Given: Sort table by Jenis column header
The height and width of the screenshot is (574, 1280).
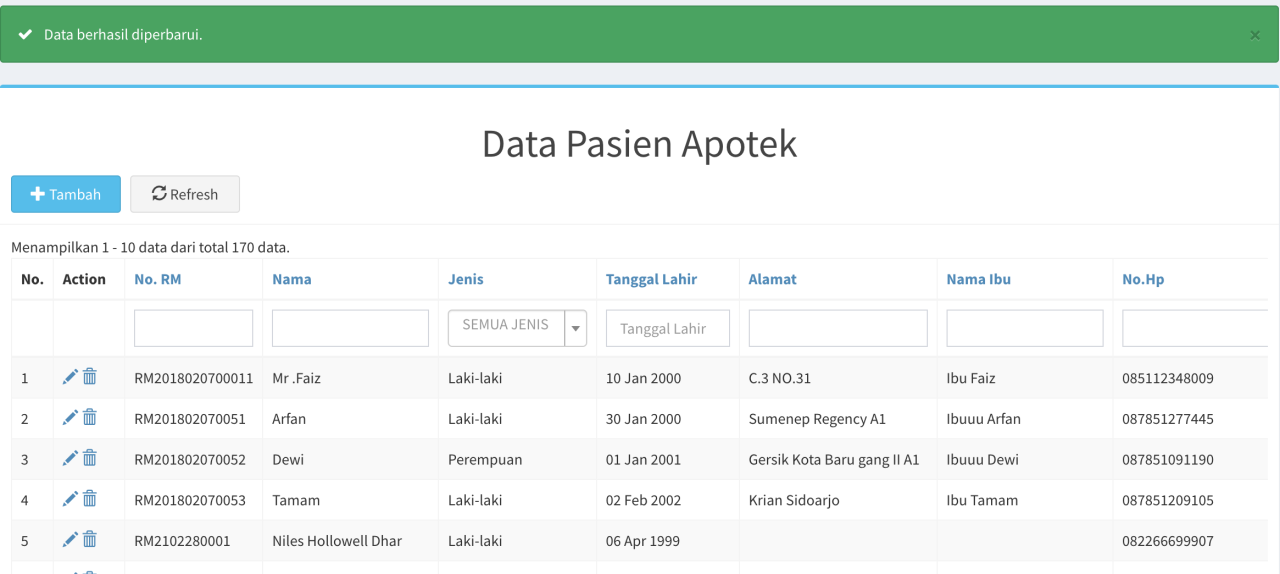Looking at the screenshot, I should 466,279.
